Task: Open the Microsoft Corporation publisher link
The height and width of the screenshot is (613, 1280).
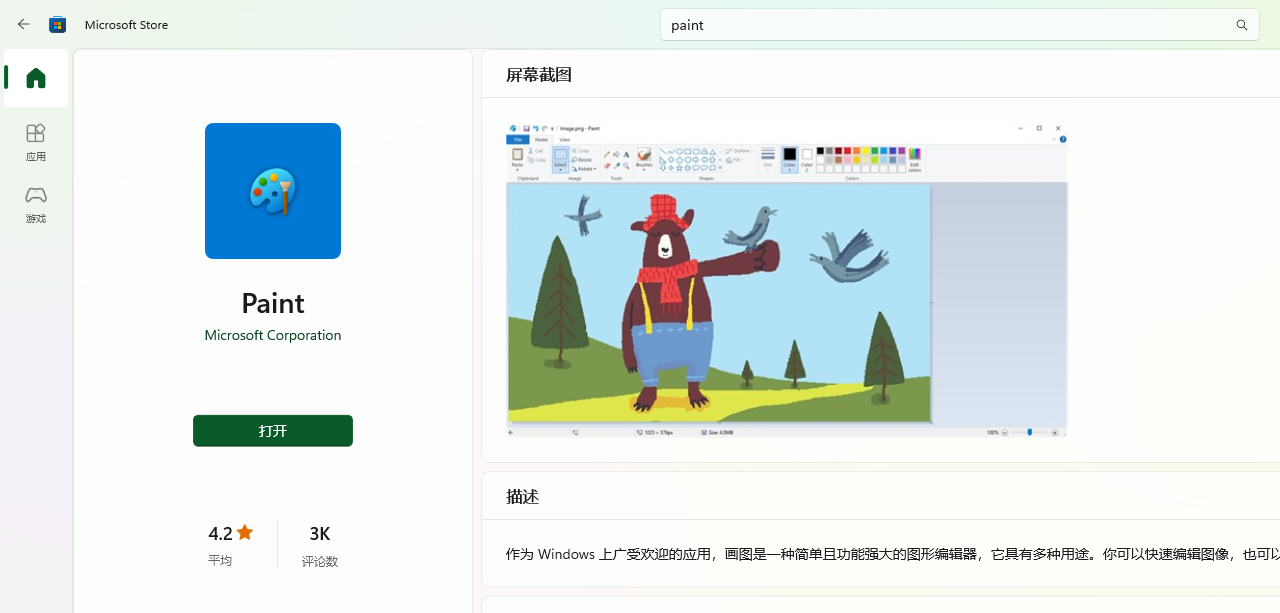Action: coord(273,335)
